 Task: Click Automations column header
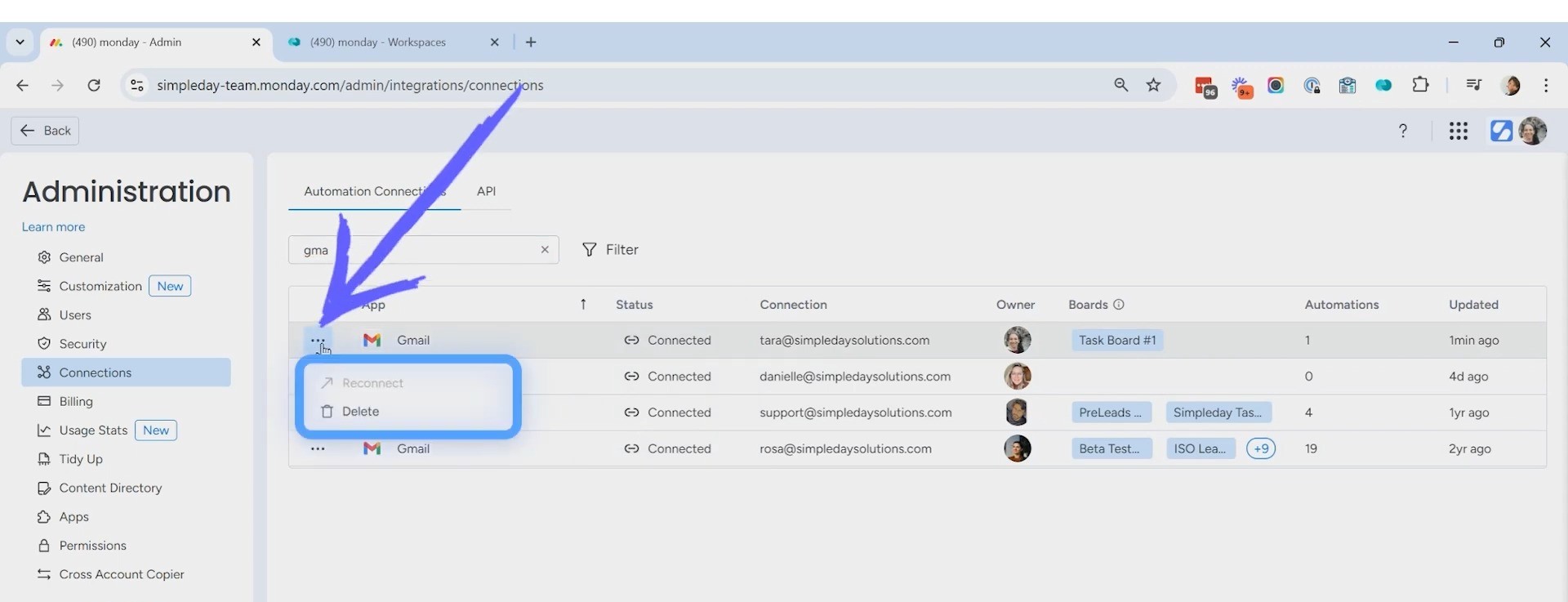[x=1342, y=305]
